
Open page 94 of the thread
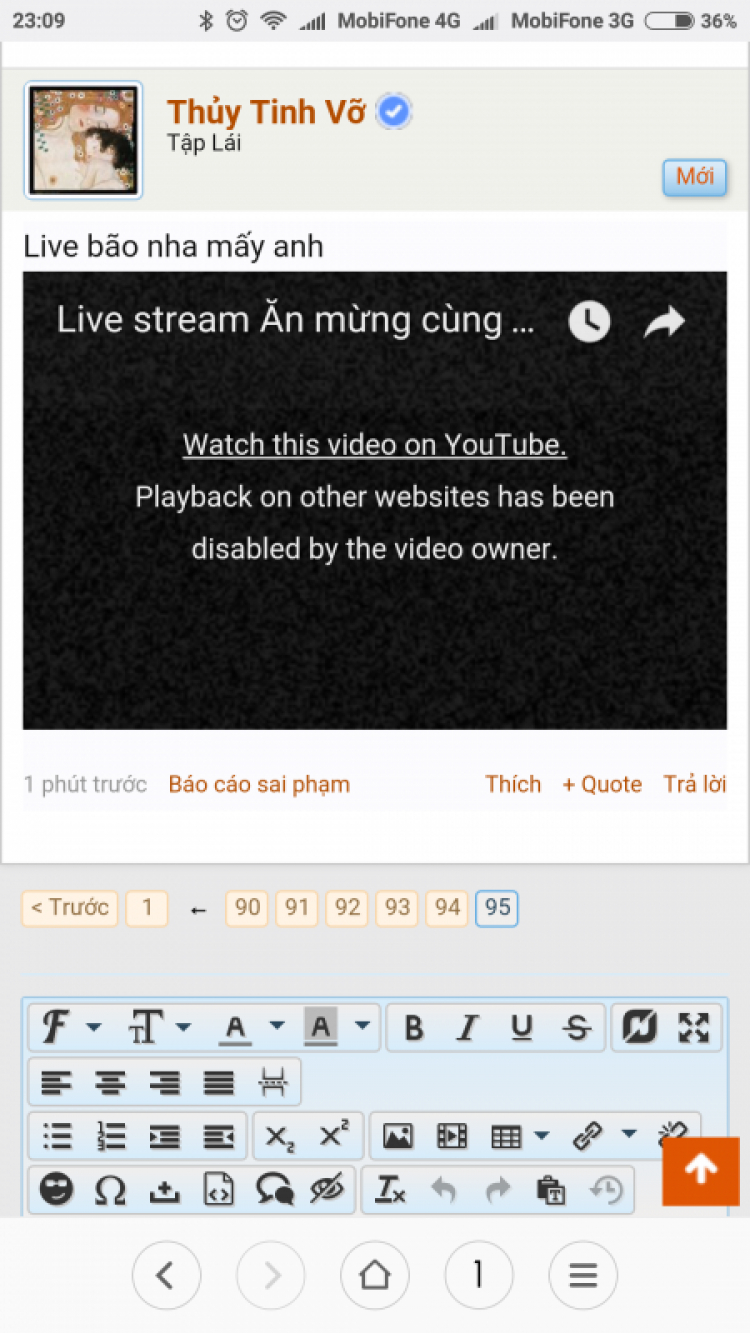(447, 908)
